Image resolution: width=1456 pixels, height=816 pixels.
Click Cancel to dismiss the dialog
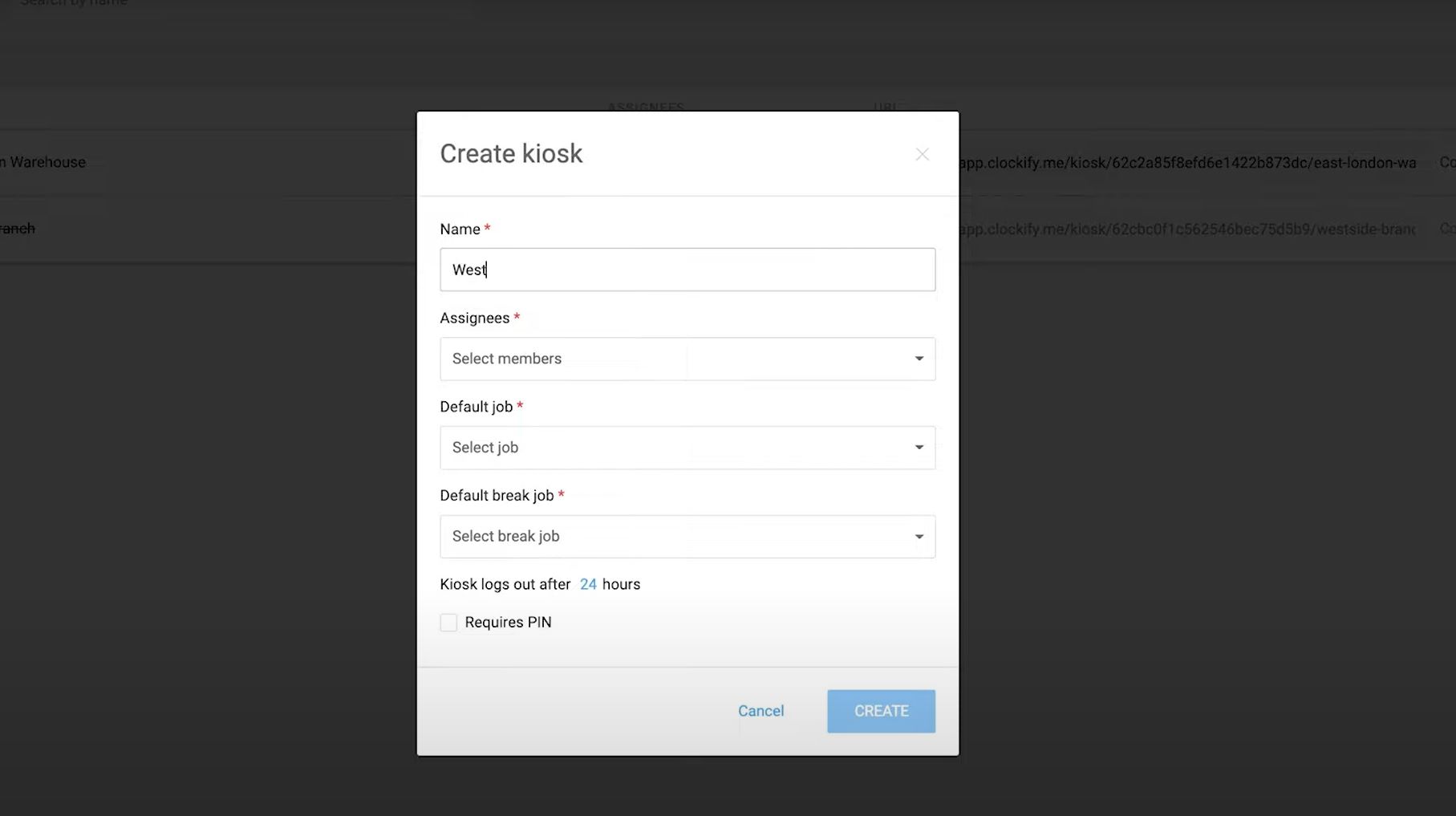click(760, 711)
